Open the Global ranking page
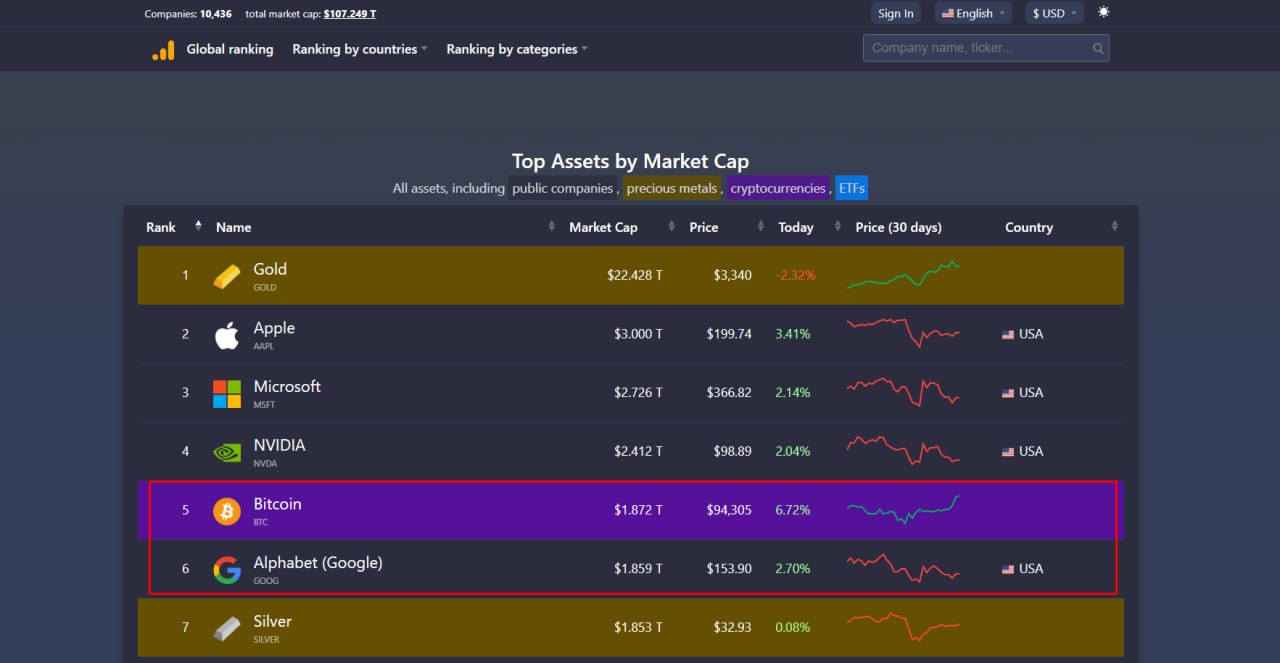The width and height of the screenshot is (1280, 663). [x=229, y=49]
